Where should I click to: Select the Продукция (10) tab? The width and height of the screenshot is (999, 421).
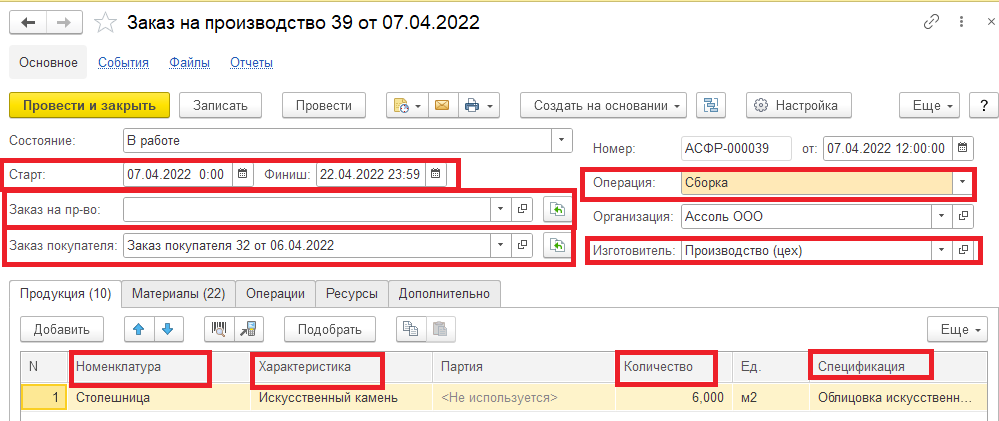point(66,294)
